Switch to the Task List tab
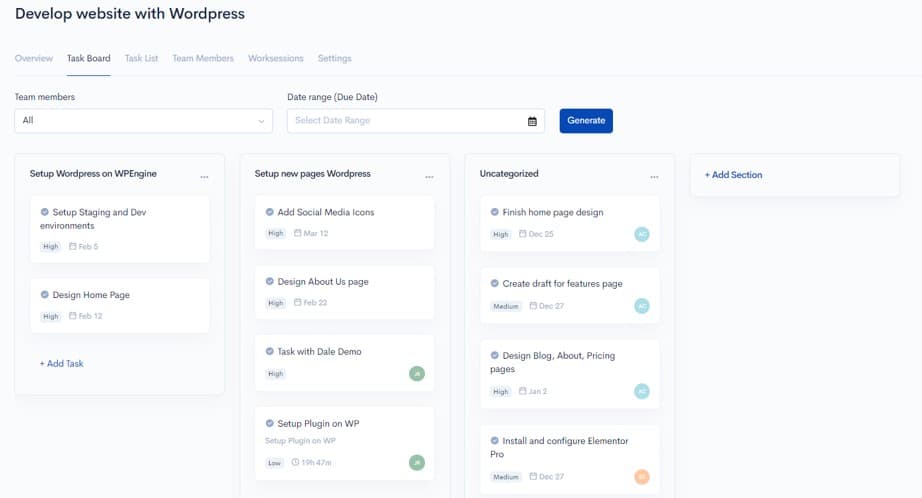 click(x=141, y=58)
